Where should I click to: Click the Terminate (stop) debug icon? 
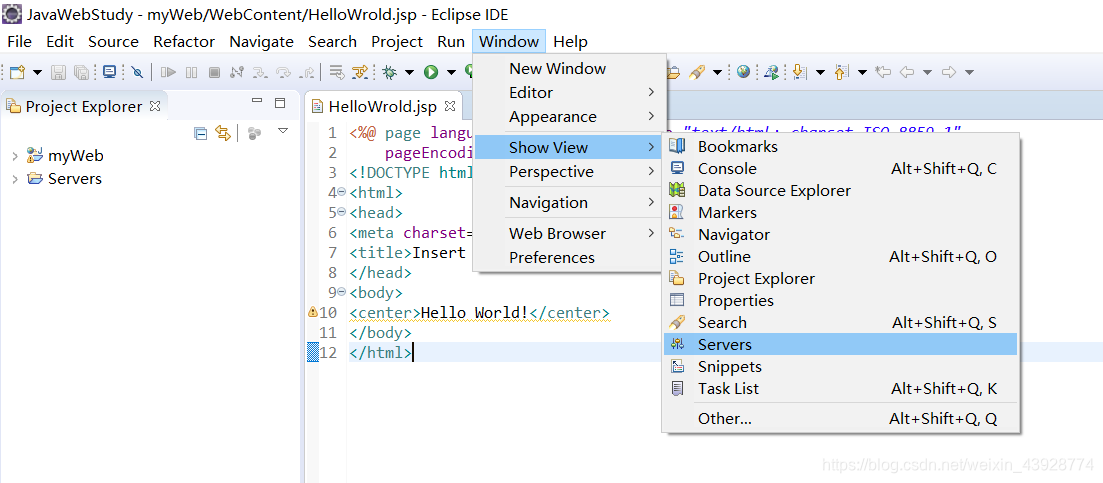(x=215, y=72)
